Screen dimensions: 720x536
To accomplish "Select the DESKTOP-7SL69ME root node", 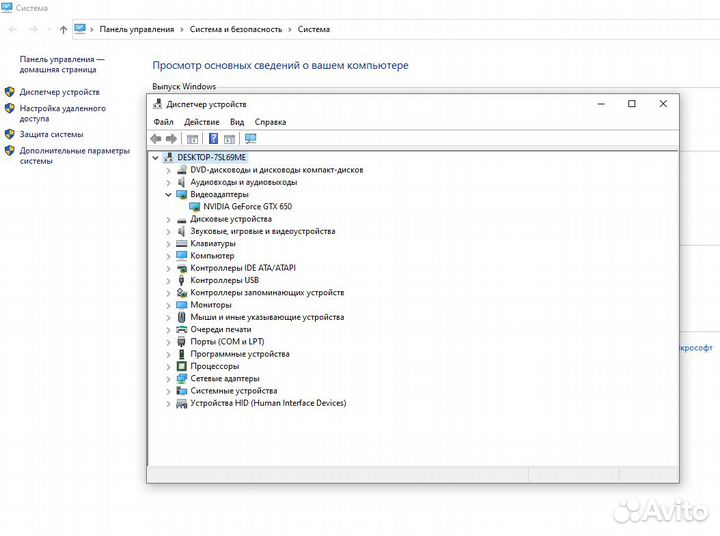I will pyautogui.click(x=211, y=158).
